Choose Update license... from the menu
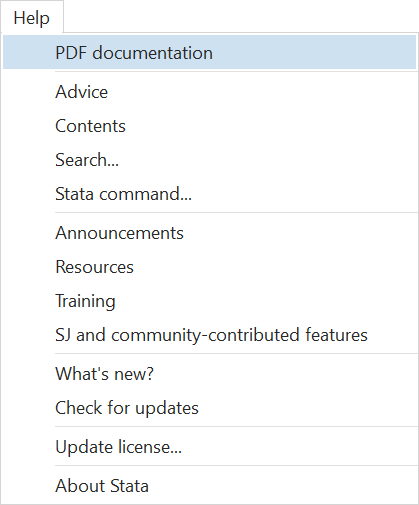This screenshot has width=419, height=505. (x=209, y=447)
